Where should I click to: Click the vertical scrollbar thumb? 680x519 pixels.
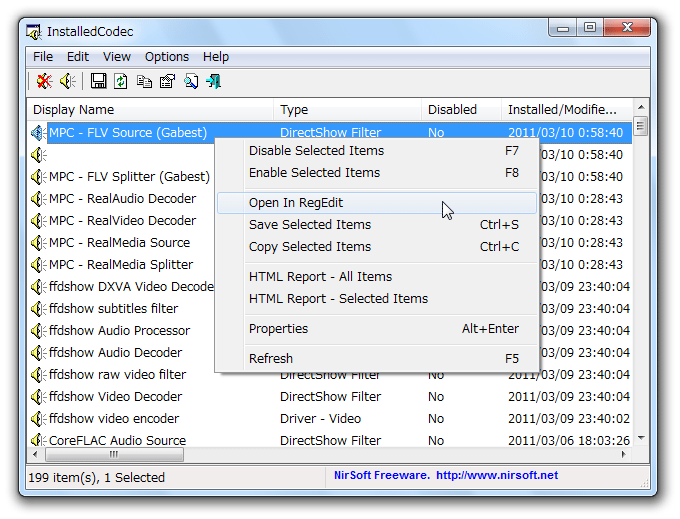tap(641, 126)
